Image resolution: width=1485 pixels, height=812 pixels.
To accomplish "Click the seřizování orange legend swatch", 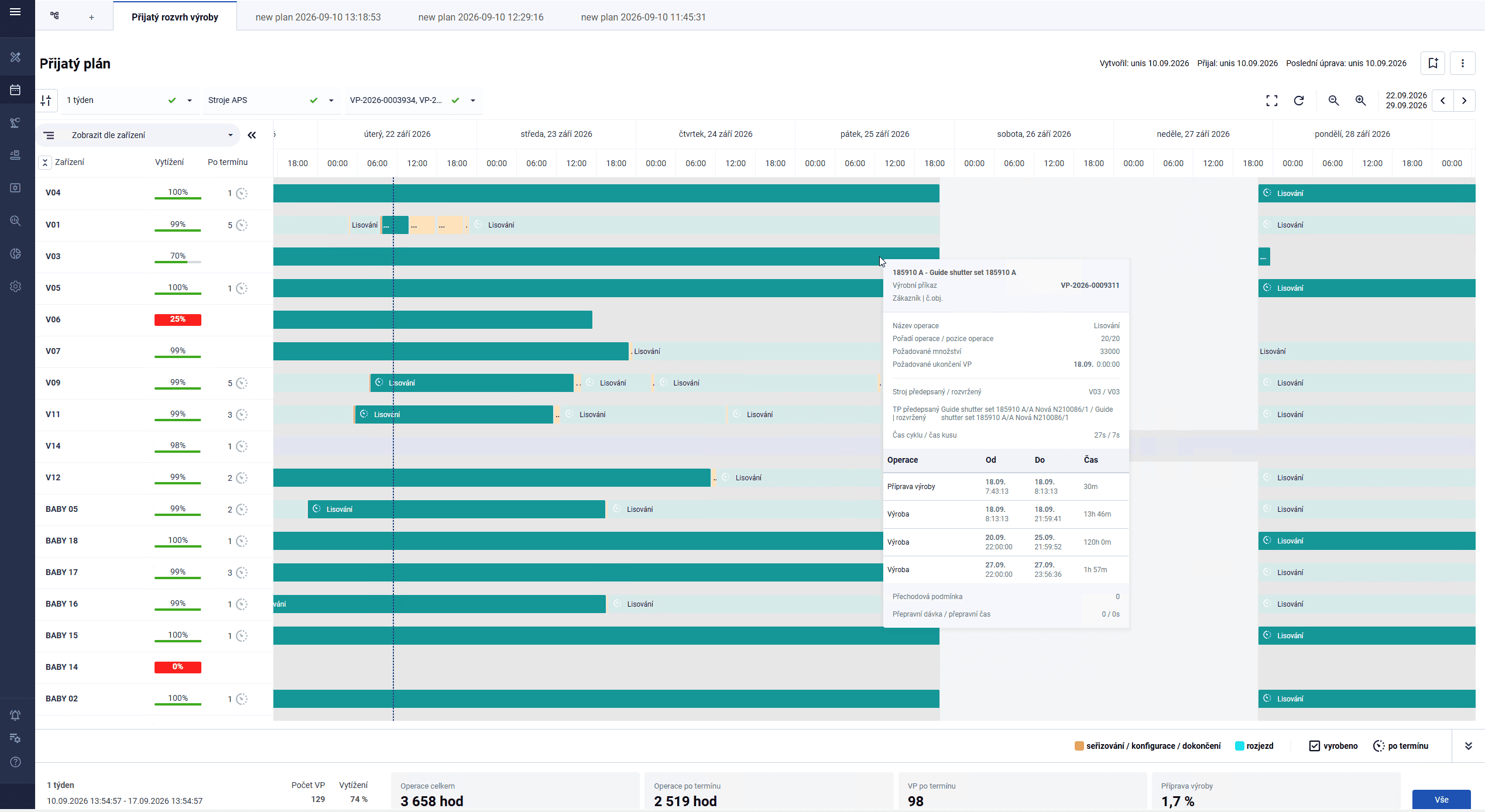I will point(1079,746).
